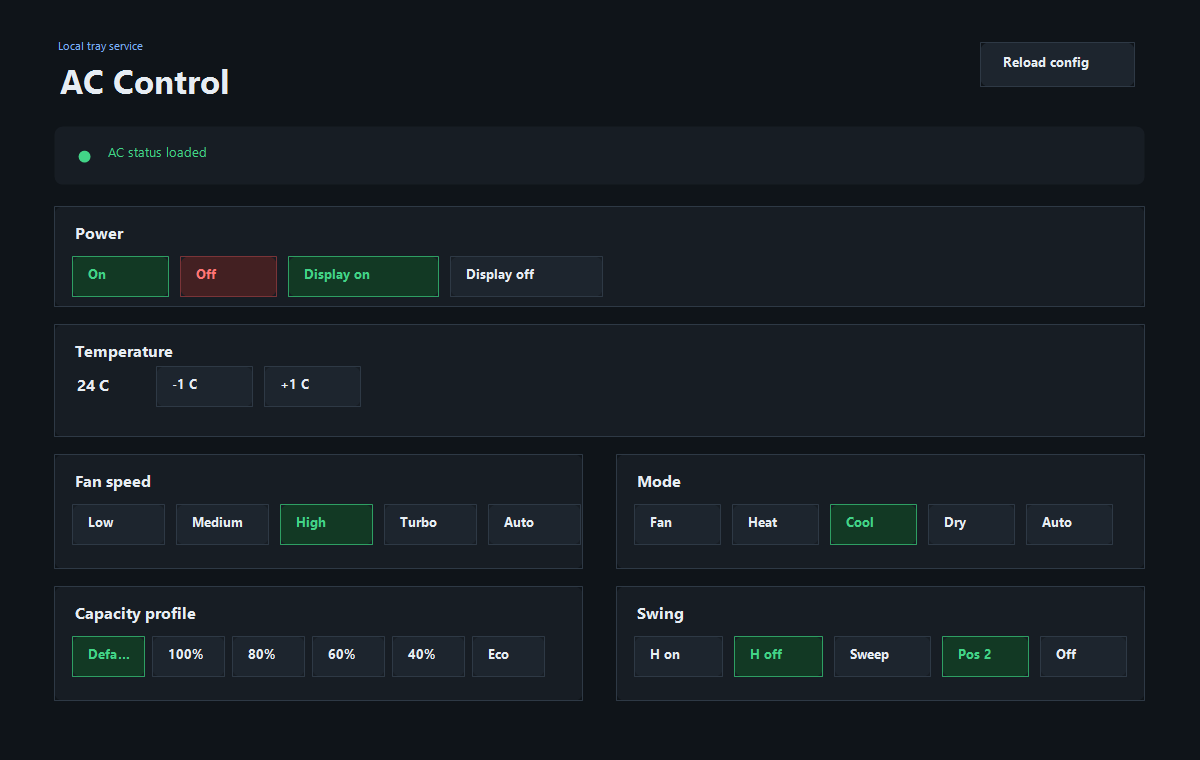Image resolution: width=1200 pixels, height=760 pixels.
Task: Click the Mode heading
Action: tap(659, 482)
